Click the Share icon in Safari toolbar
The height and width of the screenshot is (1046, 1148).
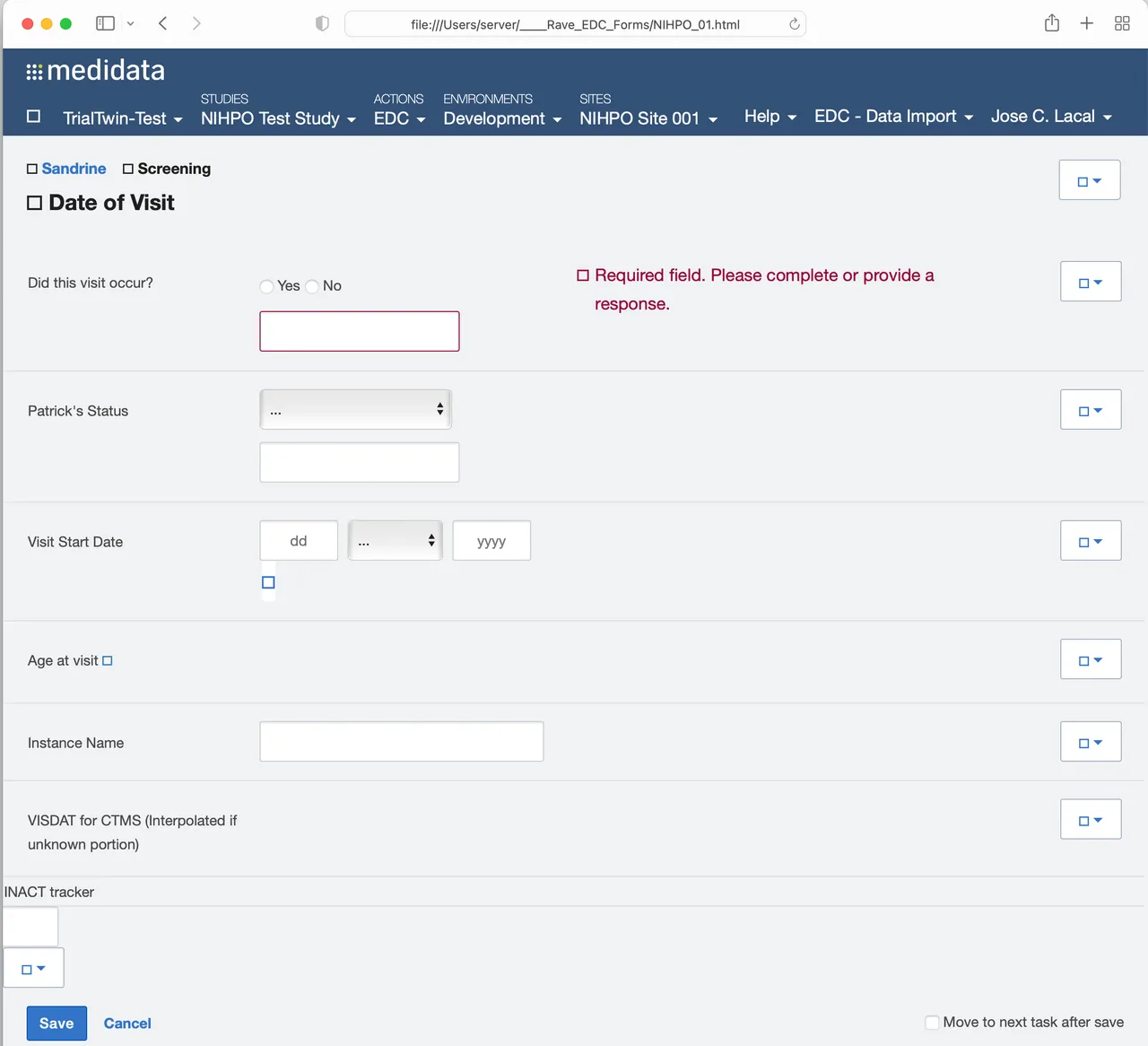(x=1050, y=23)
